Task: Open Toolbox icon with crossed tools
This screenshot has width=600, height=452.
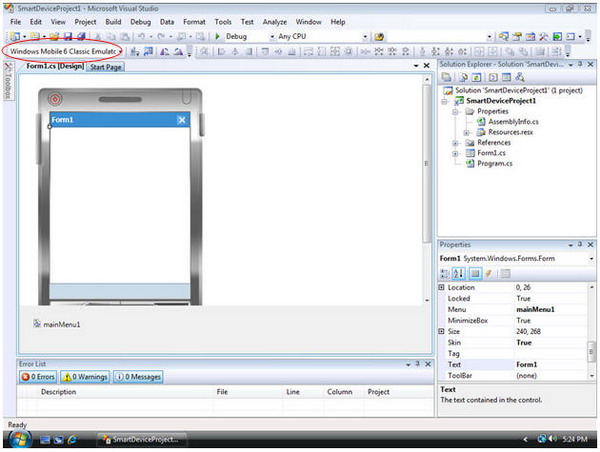Action: (x=544, y=37)
